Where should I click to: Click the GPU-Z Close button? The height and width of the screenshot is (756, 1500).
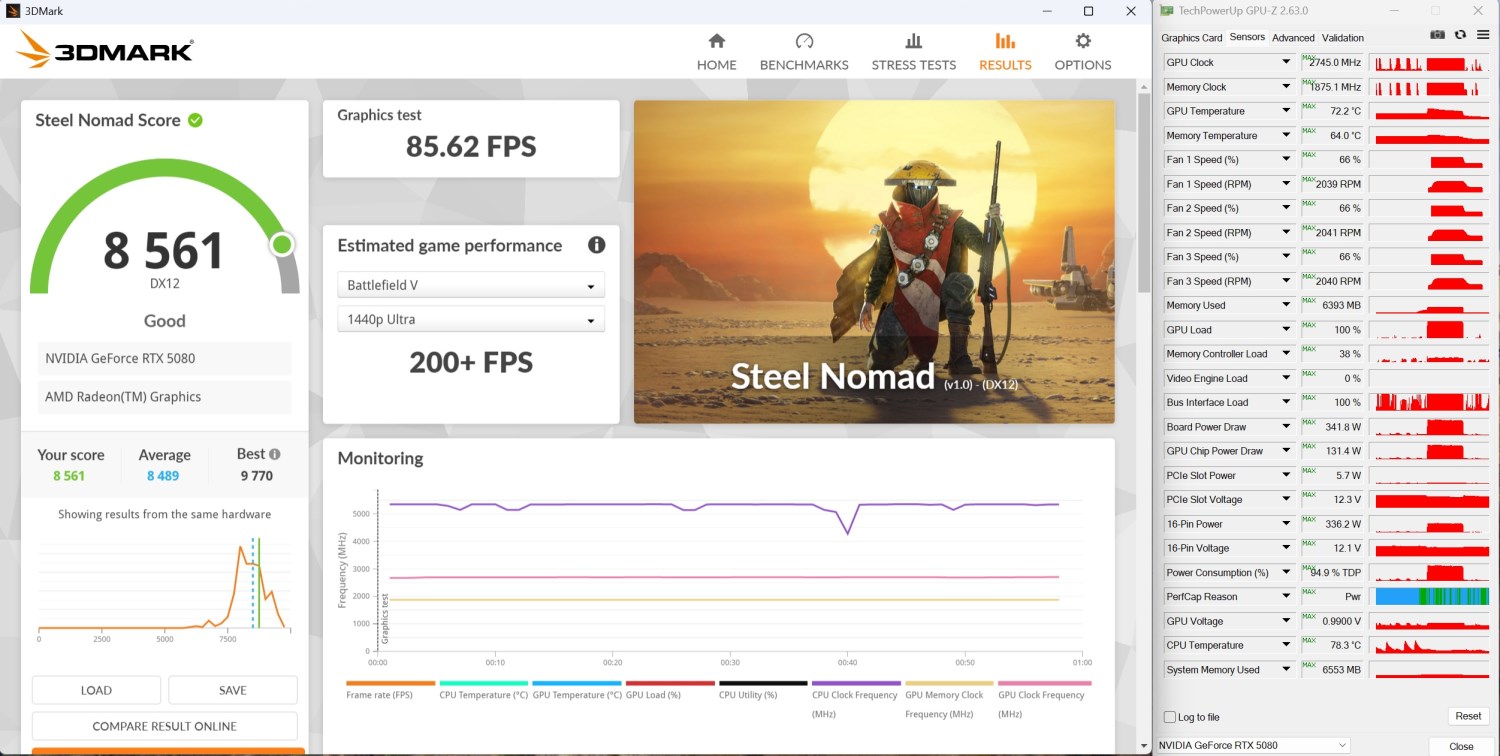point(1462,746)
